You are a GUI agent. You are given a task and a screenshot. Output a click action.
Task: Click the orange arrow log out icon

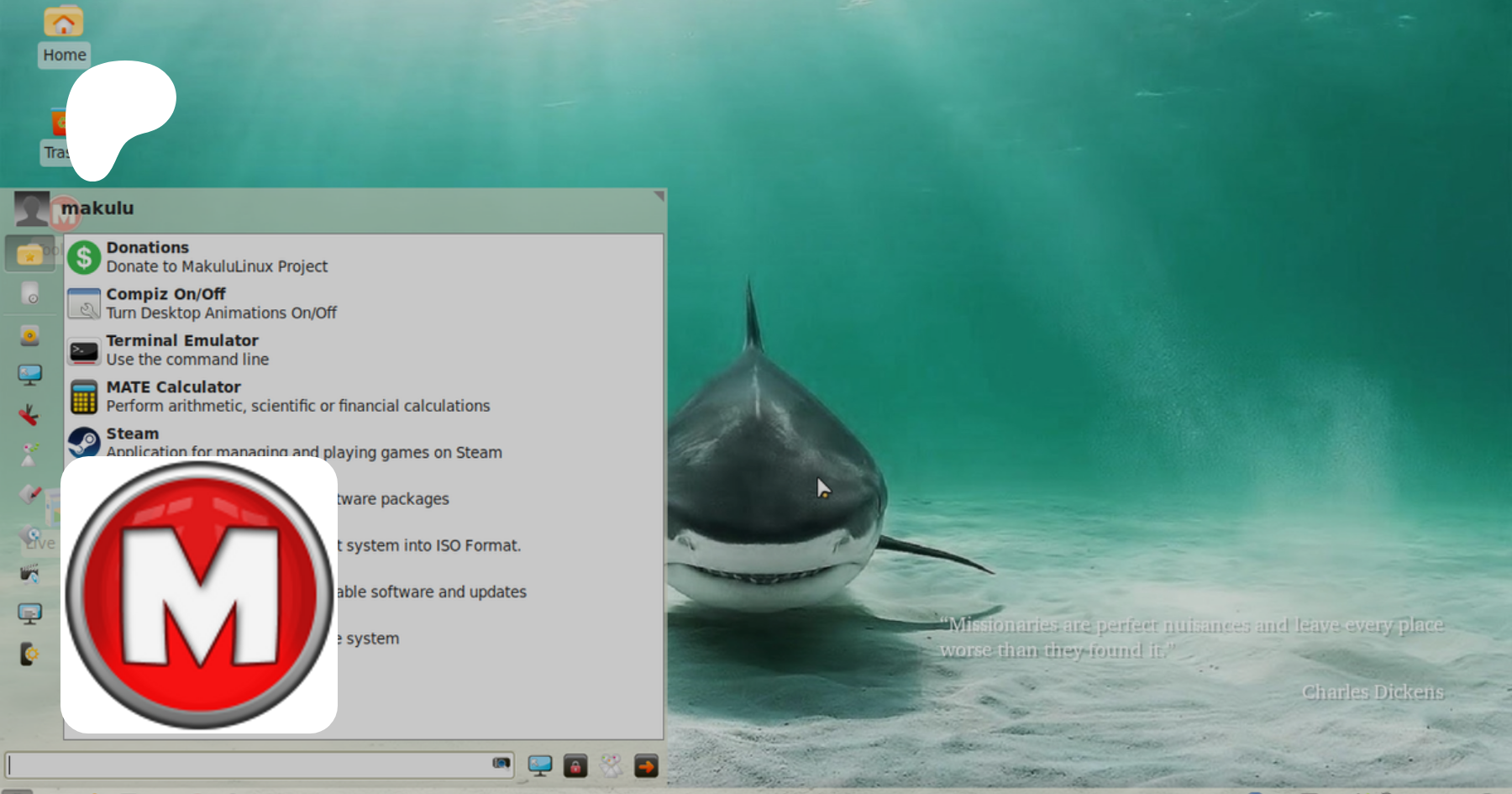pyautogui.click(x=646, y=765)
